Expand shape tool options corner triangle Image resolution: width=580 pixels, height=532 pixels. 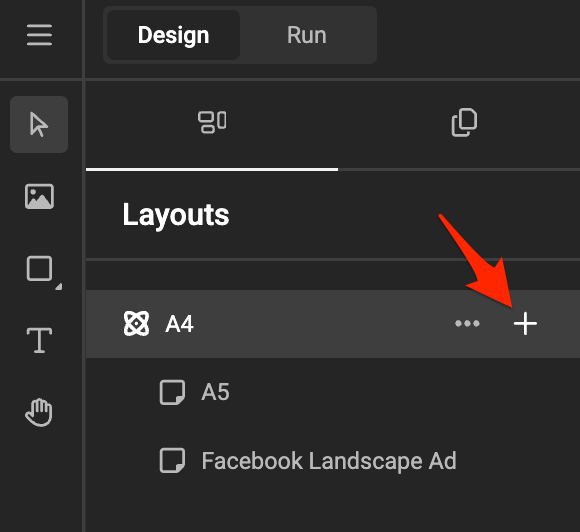59,287
